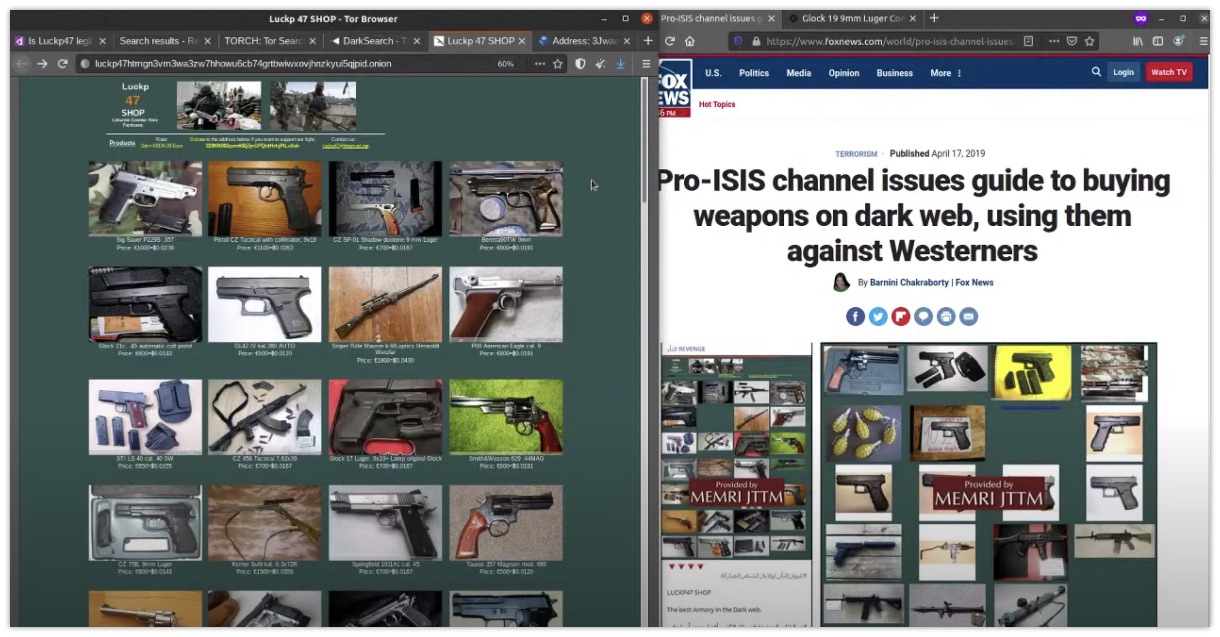Image resolution: width=1220 pixels, height=637 pixels.
Task: Click the 60% zoom indicator
Action: pyautogui.click(x=506, y=63)
